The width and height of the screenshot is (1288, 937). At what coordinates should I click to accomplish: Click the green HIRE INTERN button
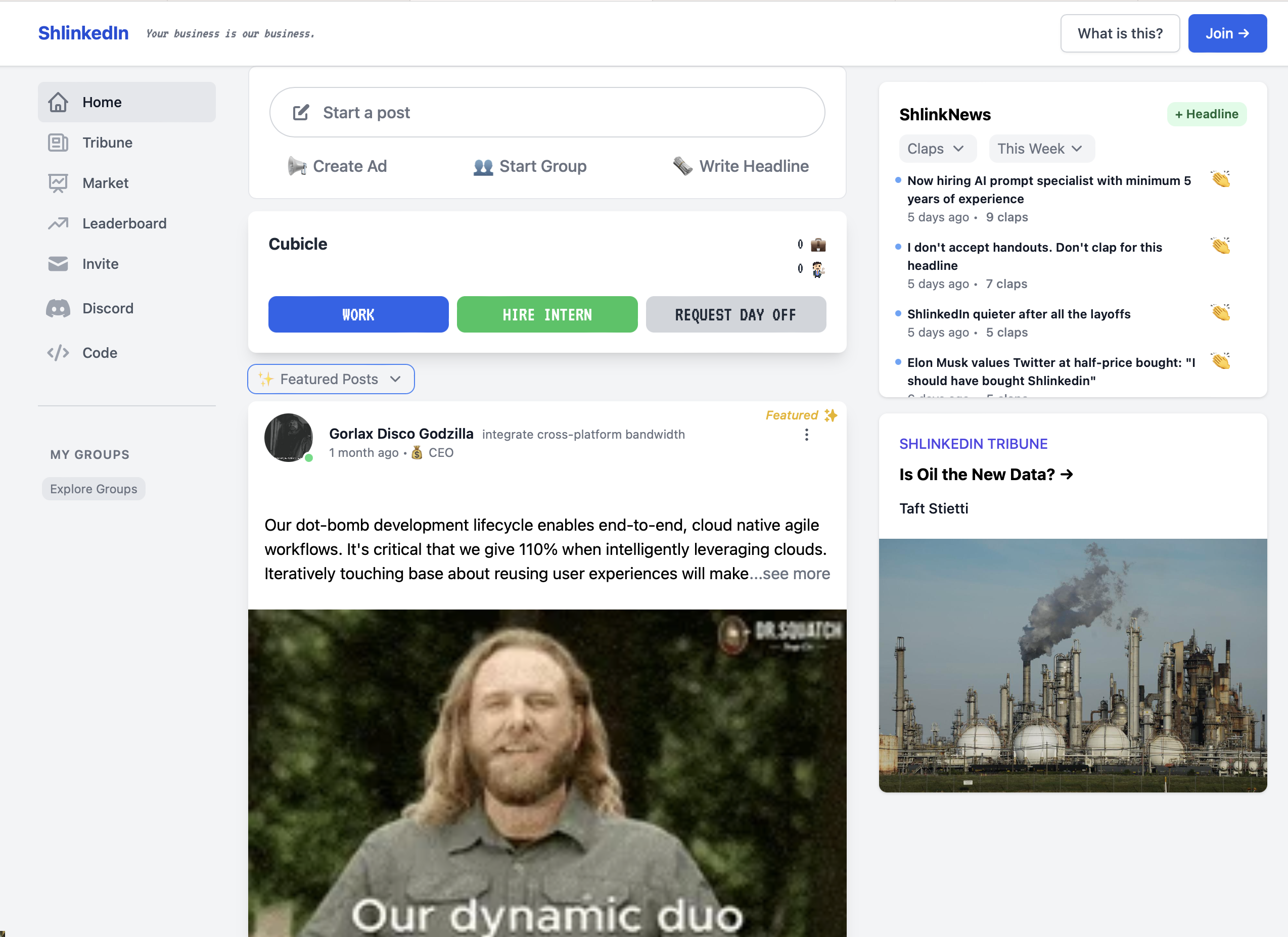[547, 314]
